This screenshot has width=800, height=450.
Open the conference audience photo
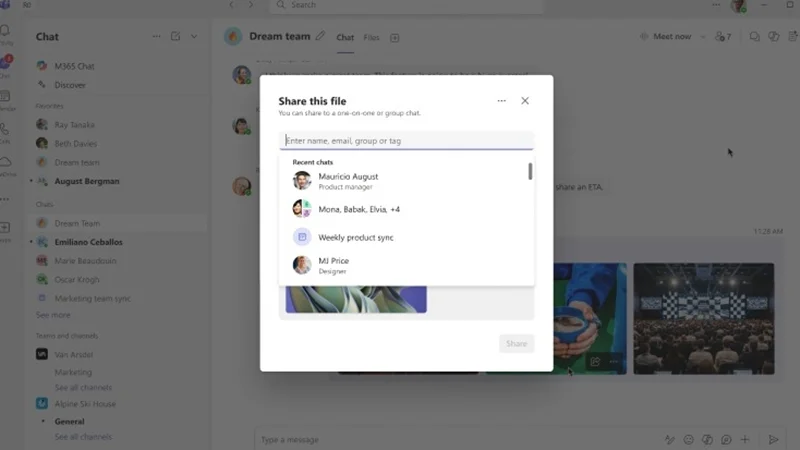click(x=704, y=318)
